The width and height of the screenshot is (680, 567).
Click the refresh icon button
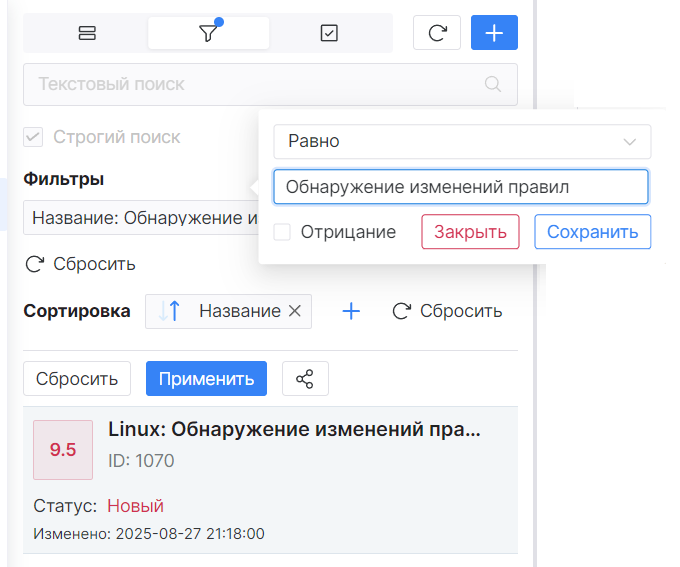(x=437, y=33)
